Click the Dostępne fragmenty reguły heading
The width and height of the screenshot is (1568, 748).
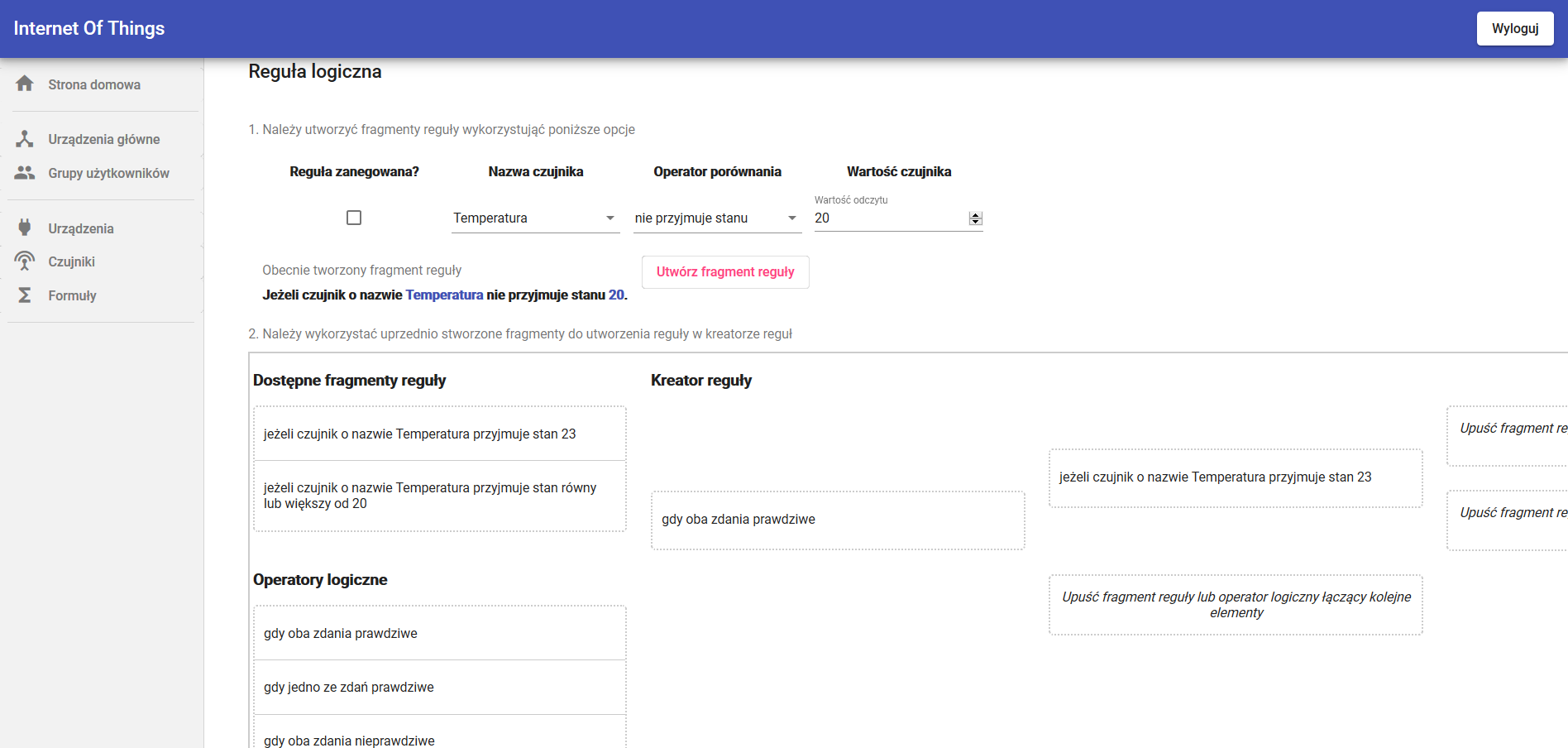pos(349,381)
